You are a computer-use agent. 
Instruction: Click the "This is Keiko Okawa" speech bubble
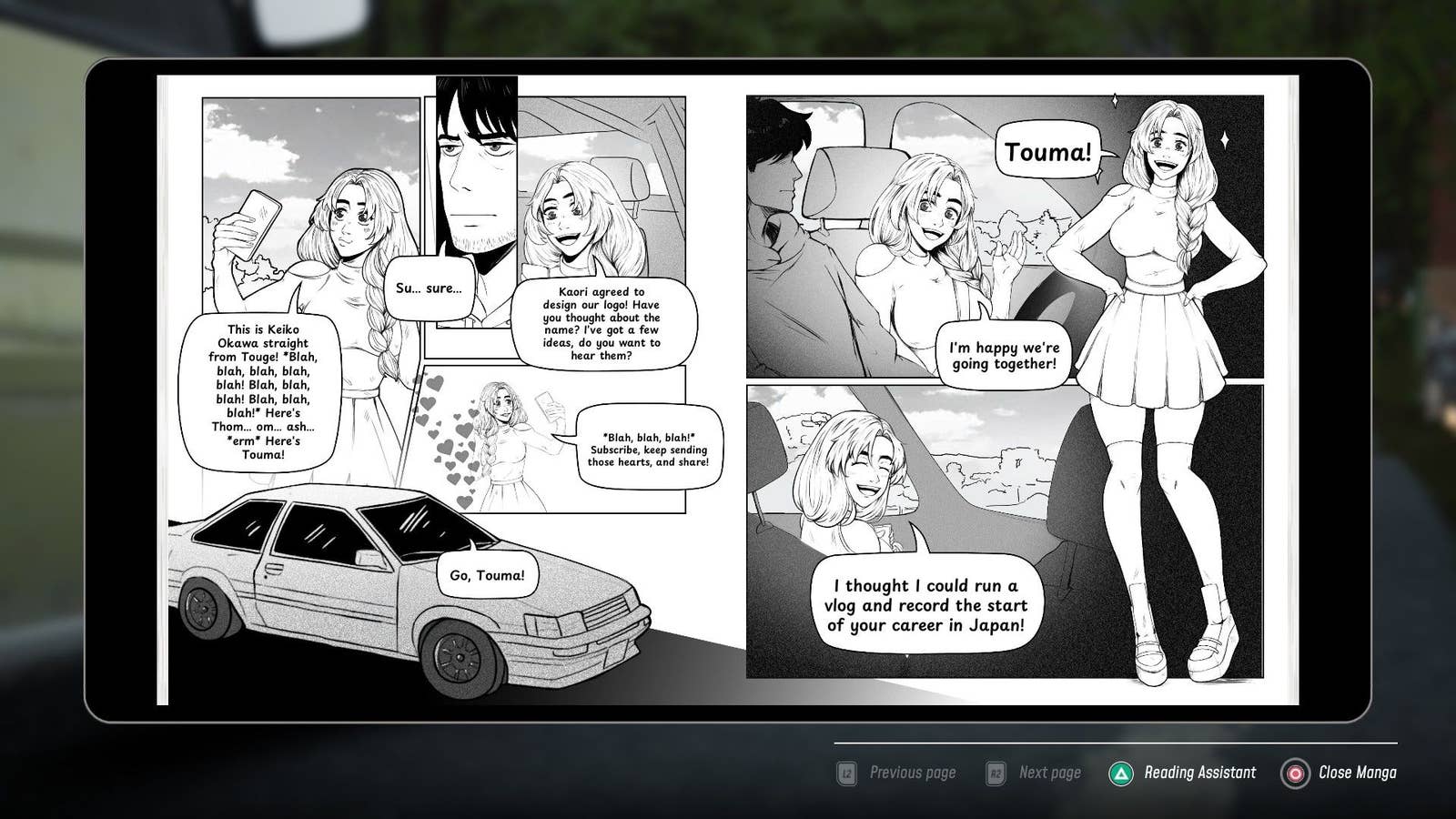(262, 392)
